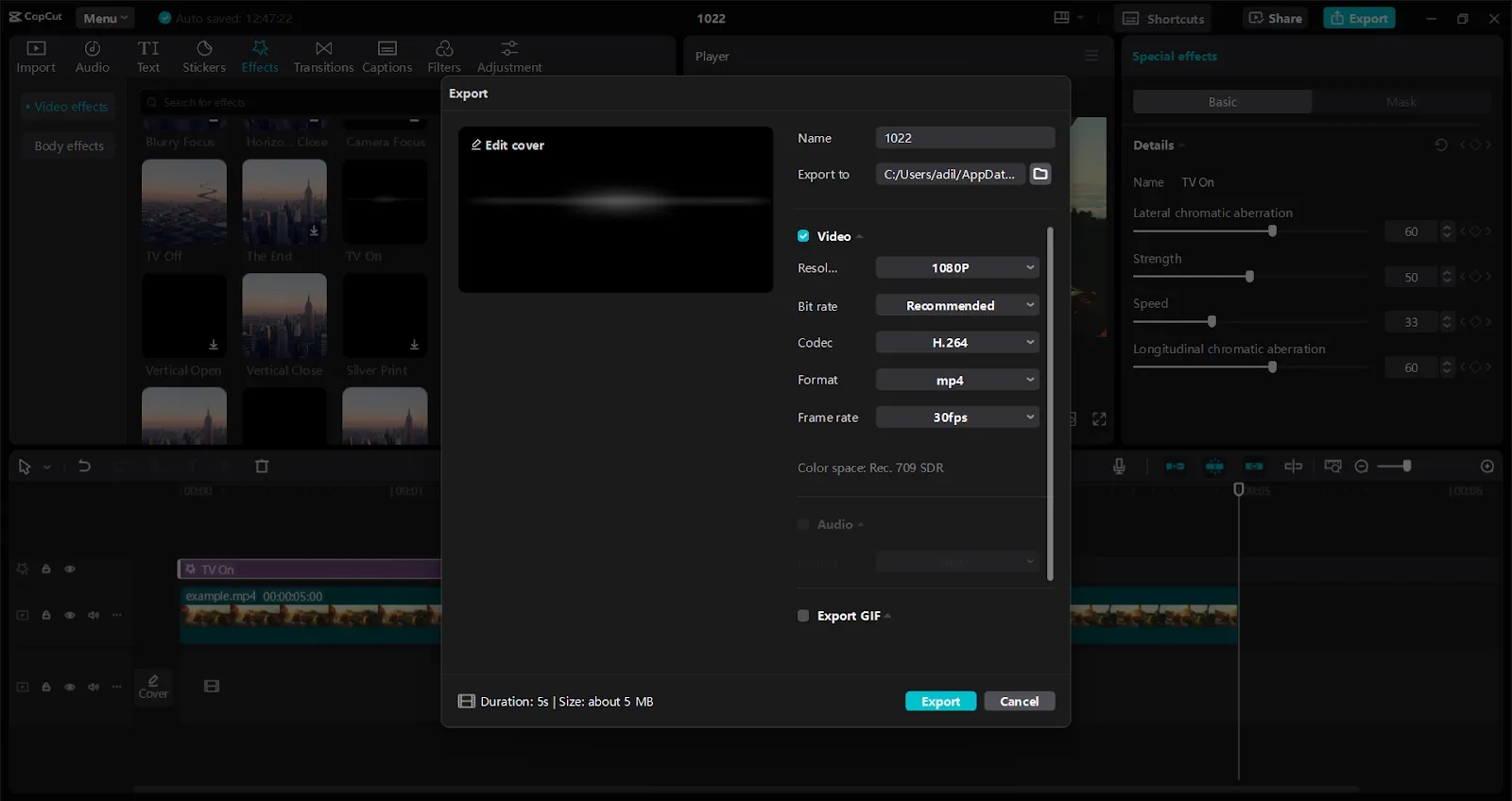This screenshot has height=801, width=1512.
Task: Open the Codec H.264 dropdown
Action: (x=957, y=343)
